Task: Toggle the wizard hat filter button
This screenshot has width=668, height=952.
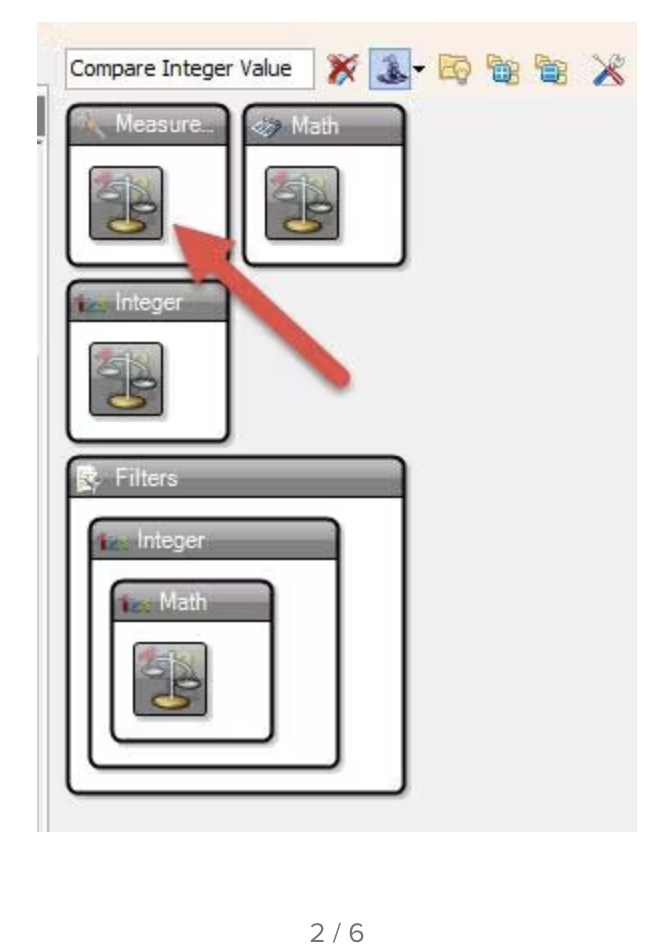Action: click(x=390, y=69)
